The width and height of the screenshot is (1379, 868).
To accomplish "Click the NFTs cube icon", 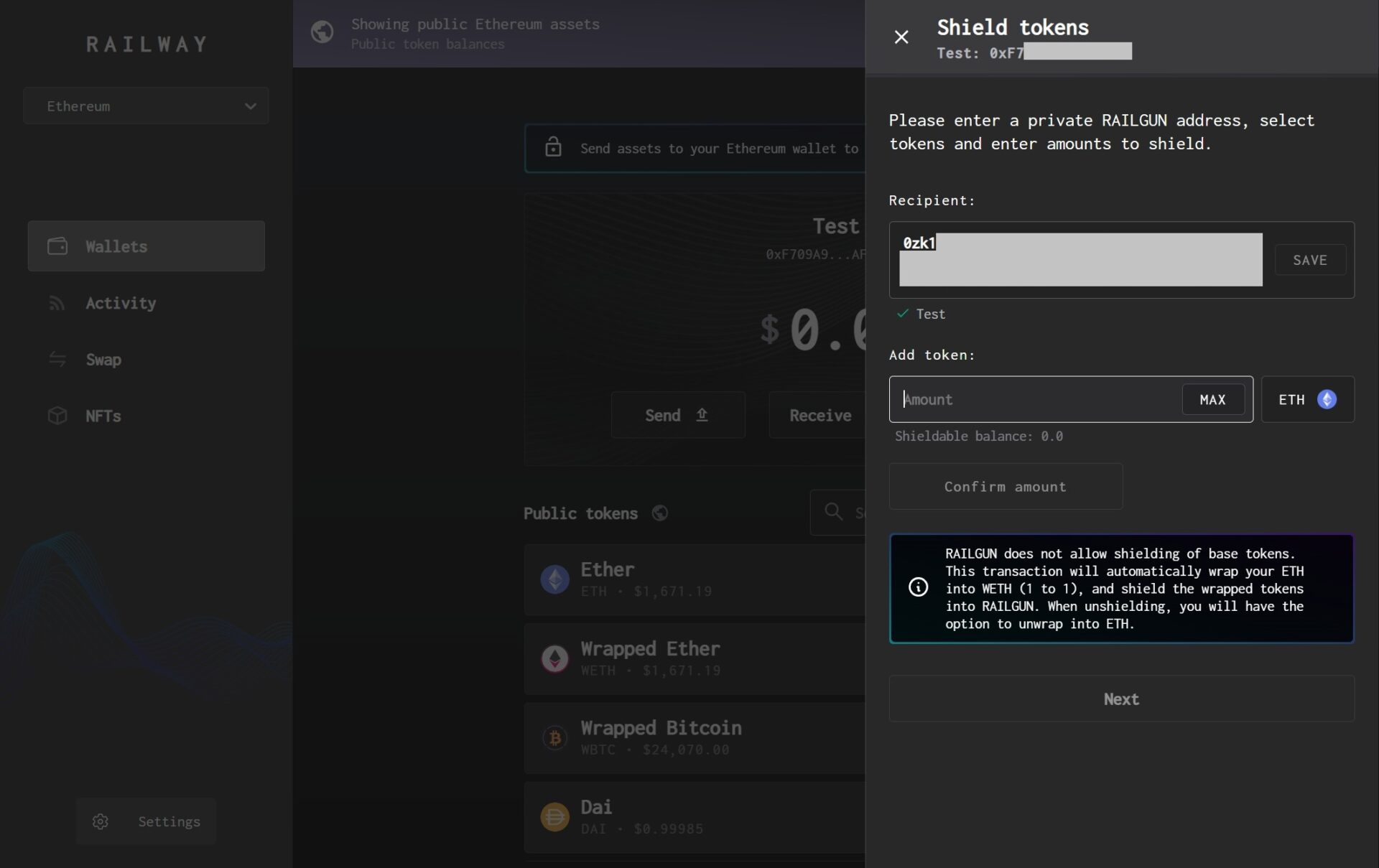I will [57, 416].
